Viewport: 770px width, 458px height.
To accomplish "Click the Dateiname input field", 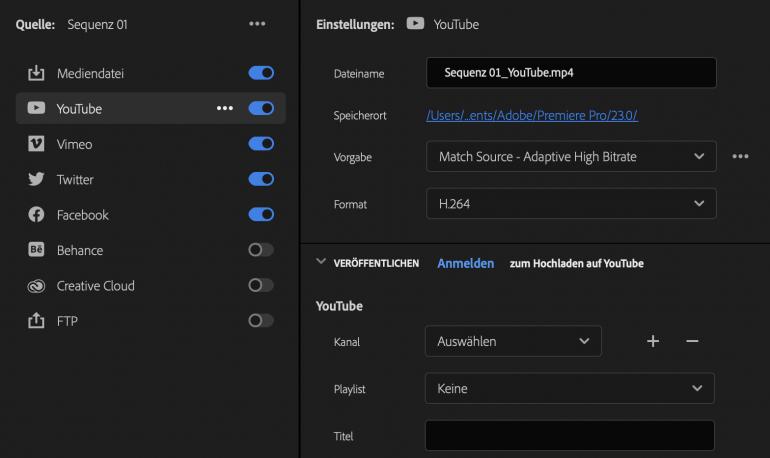I will point(571,73).
